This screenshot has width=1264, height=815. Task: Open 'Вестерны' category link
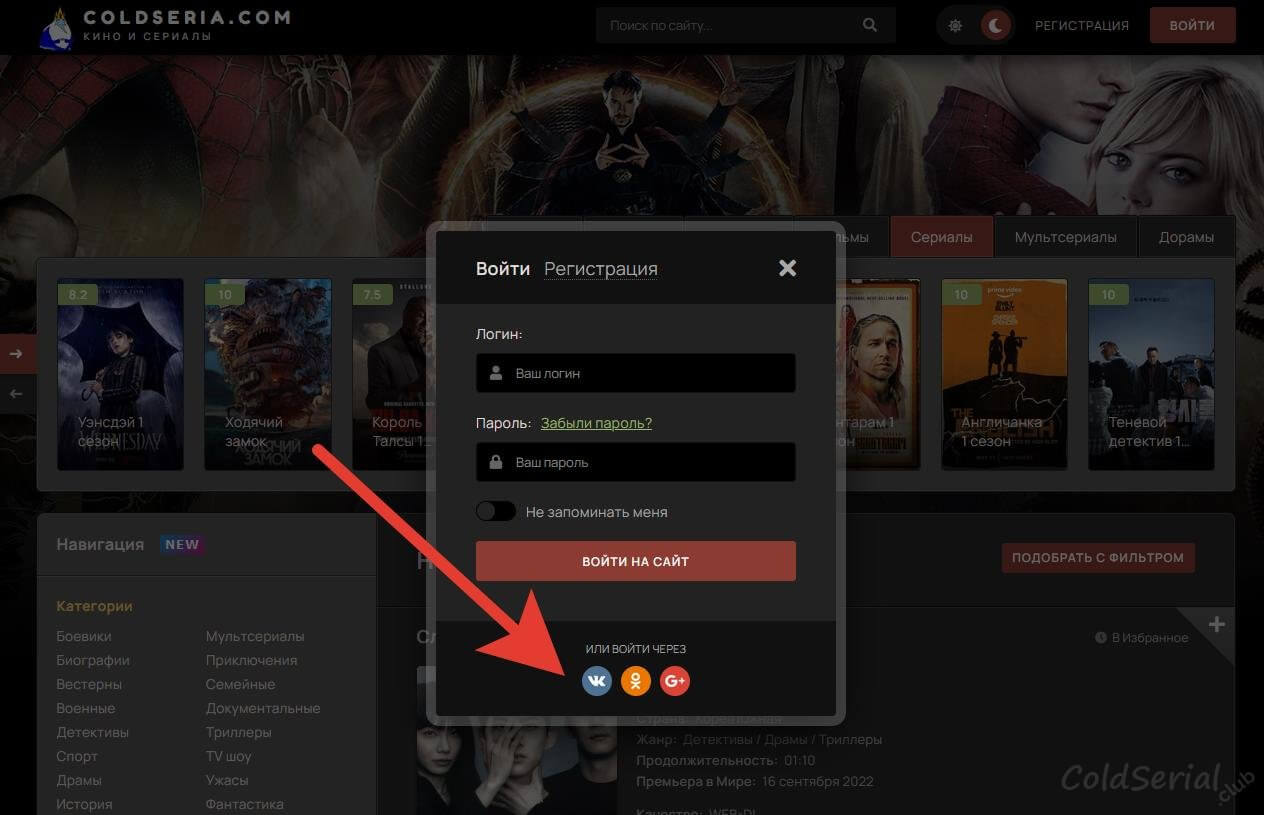[x=89, y=684]
